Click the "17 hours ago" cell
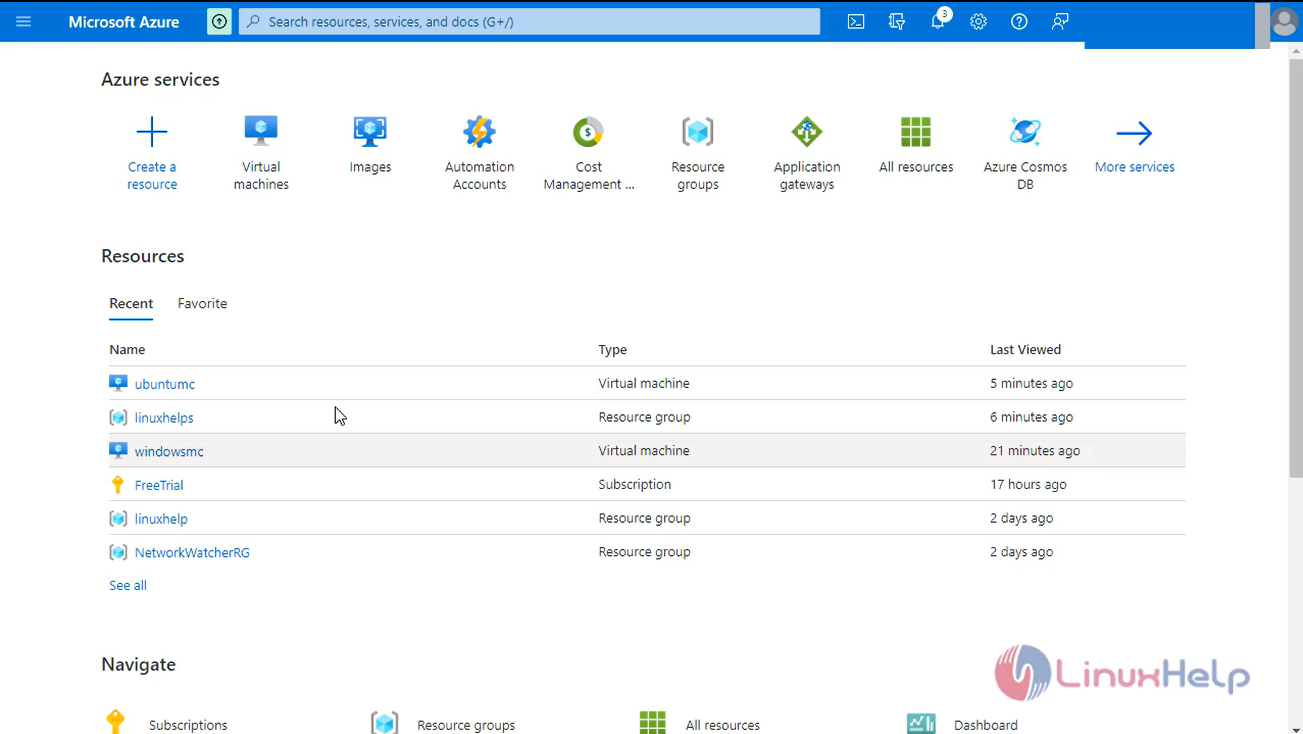1303x734 pixels. (1028, 484)
